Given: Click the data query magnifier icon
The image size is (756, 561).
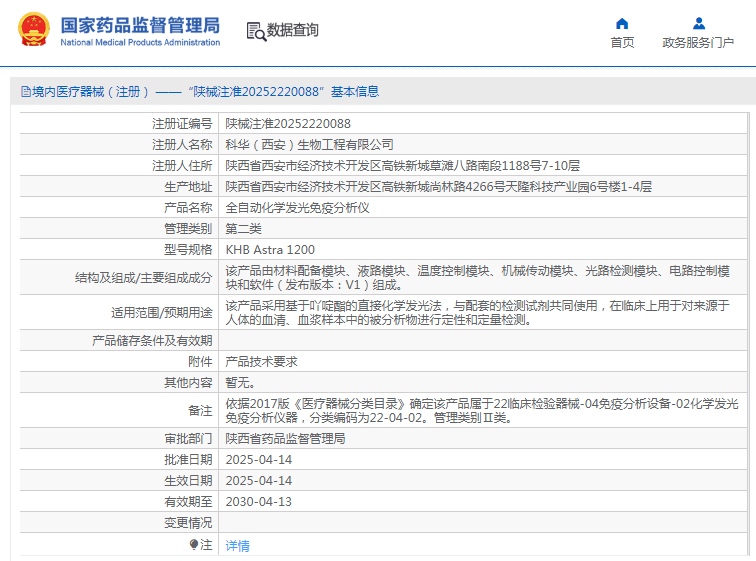Looking at the screenshot, I should coord(256,31).
